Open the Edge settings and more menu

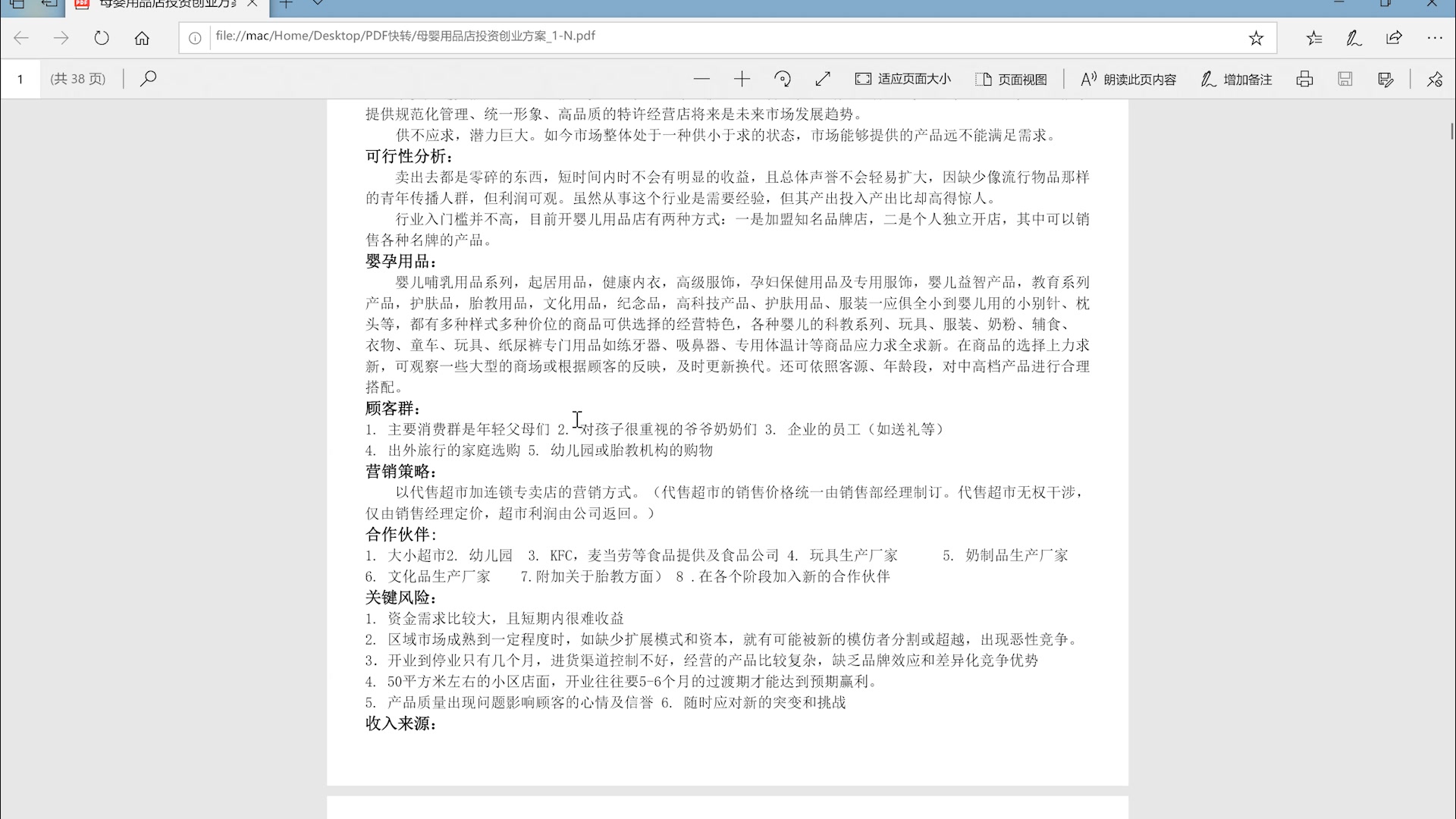(x=1434, y=38)
